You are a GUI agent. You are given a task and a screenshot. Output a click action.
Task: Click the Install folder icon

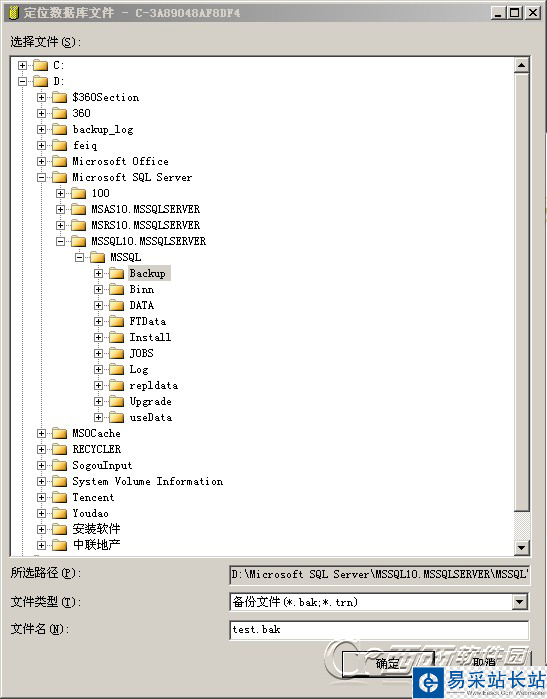[116, 337]
